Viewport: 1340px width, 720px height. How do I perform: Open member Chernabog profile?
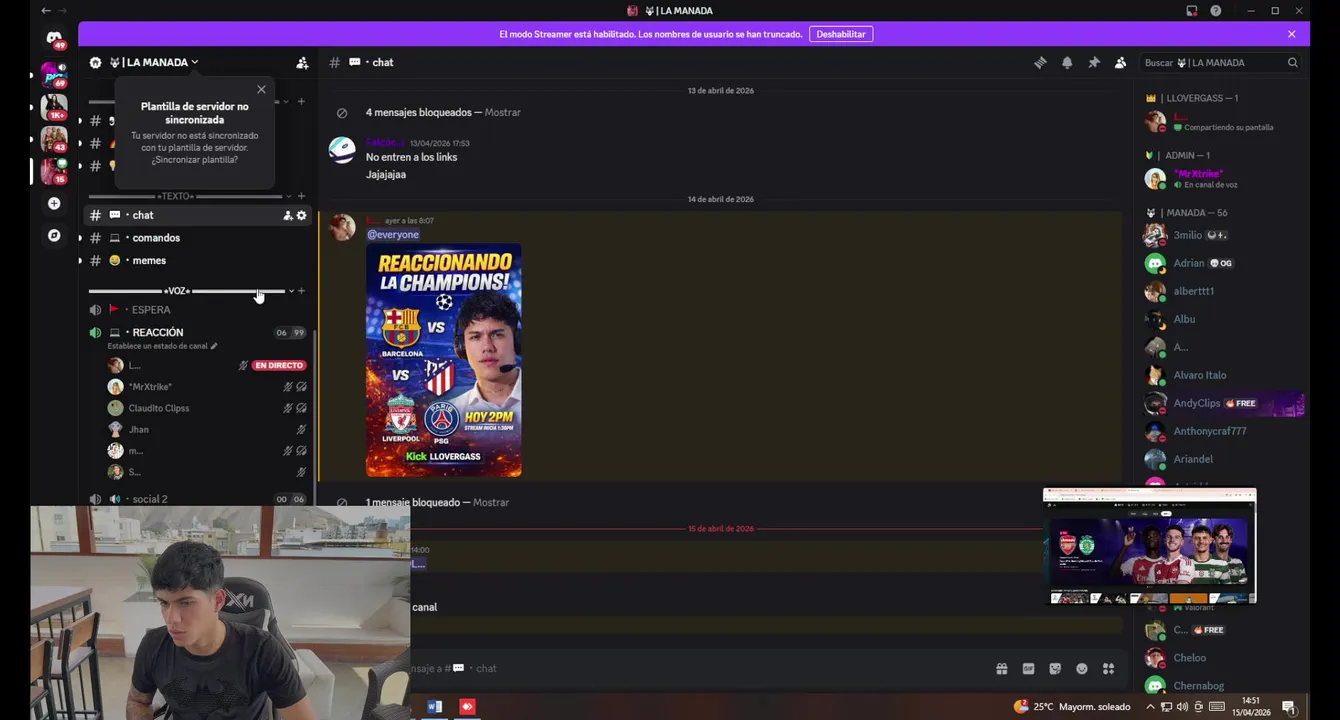[1223, 686]
